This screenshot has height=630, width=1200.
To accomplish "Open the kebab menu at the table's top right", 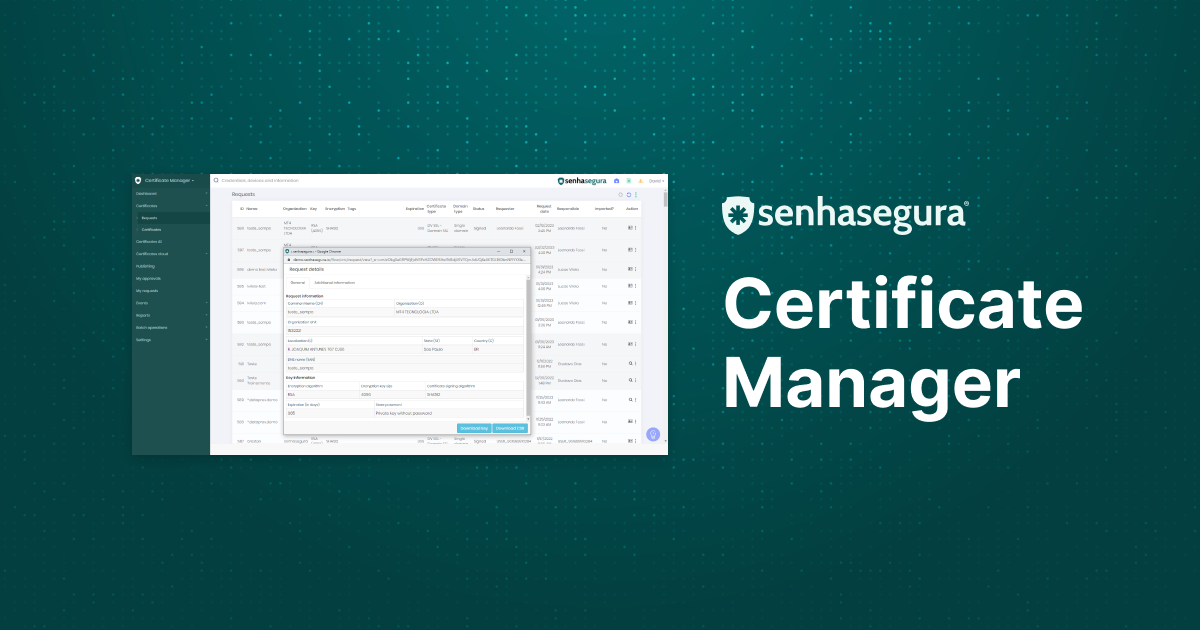I will [x=635, y=196].
